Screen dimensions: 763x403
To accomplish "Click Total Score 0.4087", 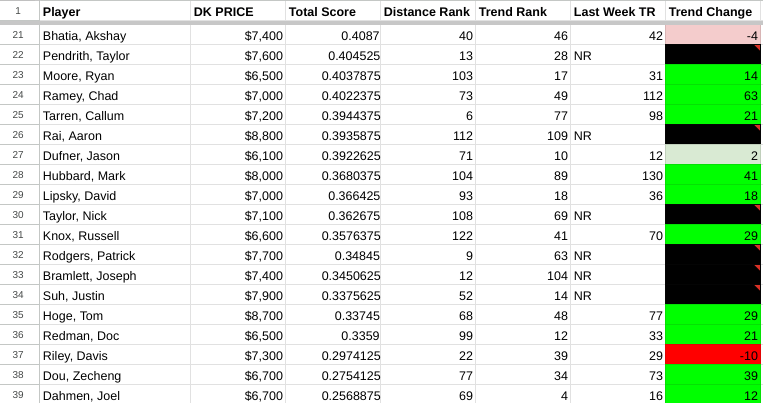I will coord(332,36).
